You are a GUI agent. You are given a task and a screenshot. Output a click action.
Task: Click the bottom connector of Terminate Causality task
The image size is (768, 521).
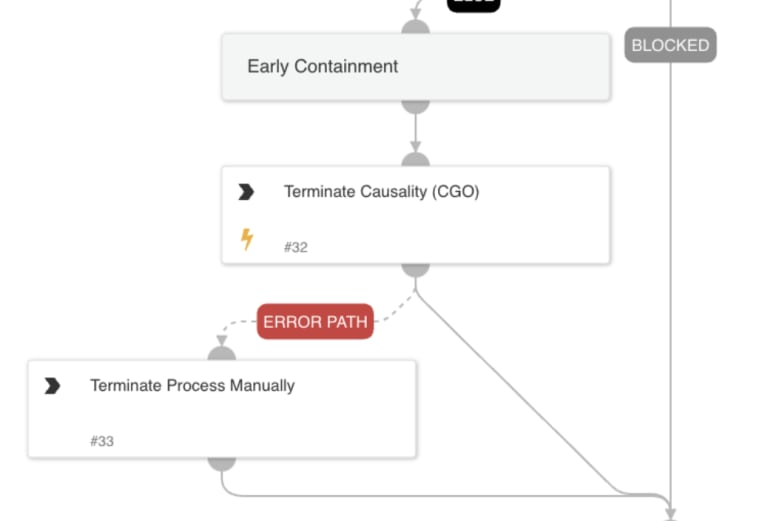[x=415, y=270]
